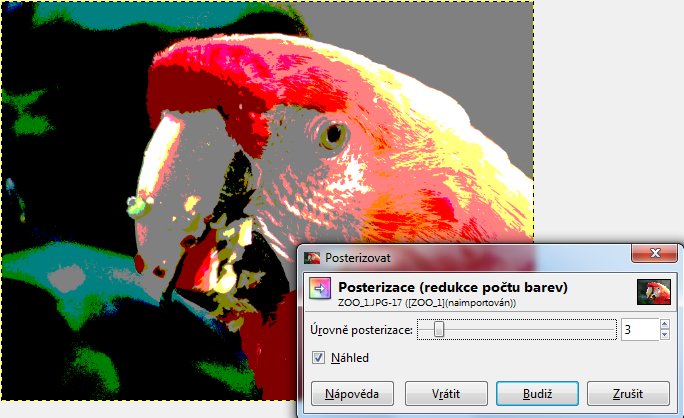Click the Úrovně posterizace slider handle
Viewport: 684px width, 418px height.
pyautogui.click(x=439, y=329)
